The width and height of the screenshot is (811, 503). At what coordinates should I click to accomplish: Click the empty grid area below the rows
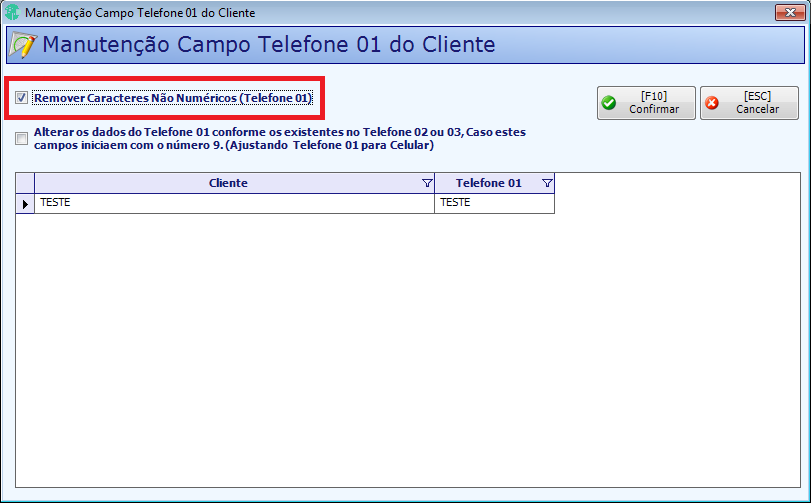click(408, 349)
